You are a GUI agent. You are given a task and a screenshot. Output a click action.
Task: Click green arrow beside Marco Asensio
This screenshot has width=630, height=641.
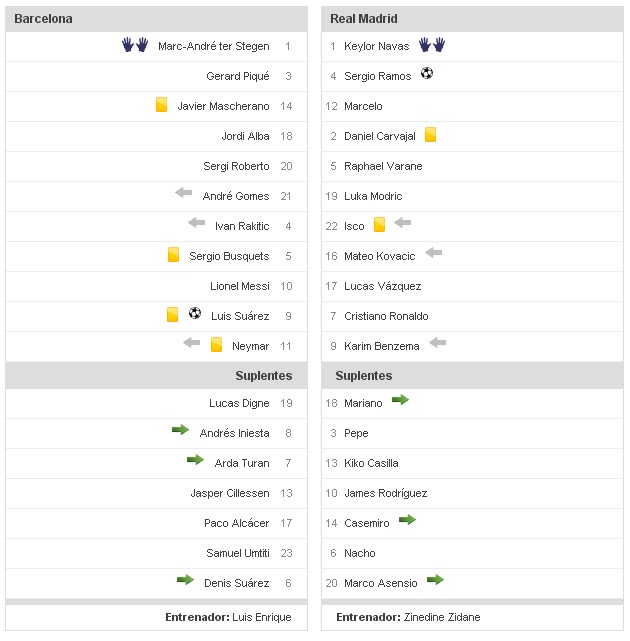click(x=435, y=580)
